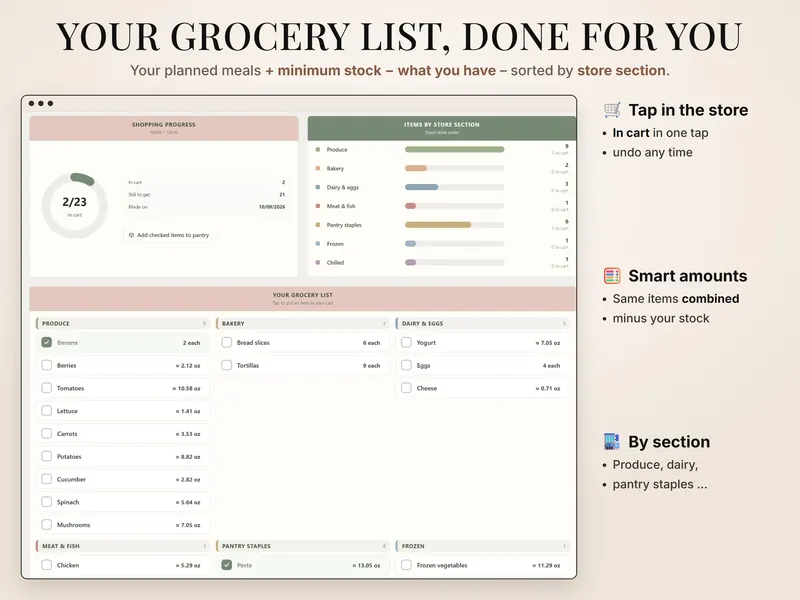Click the Produce progress bar
This screenshot has height=600, width=800.
[454, 149]
